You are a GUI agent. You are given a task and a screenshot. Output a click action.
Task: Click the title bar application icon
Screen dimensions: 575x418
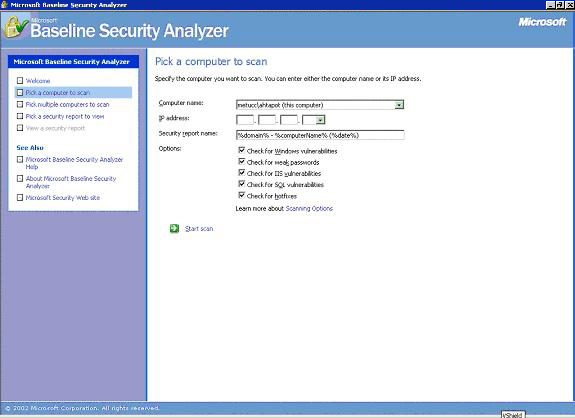coord(4,4)
